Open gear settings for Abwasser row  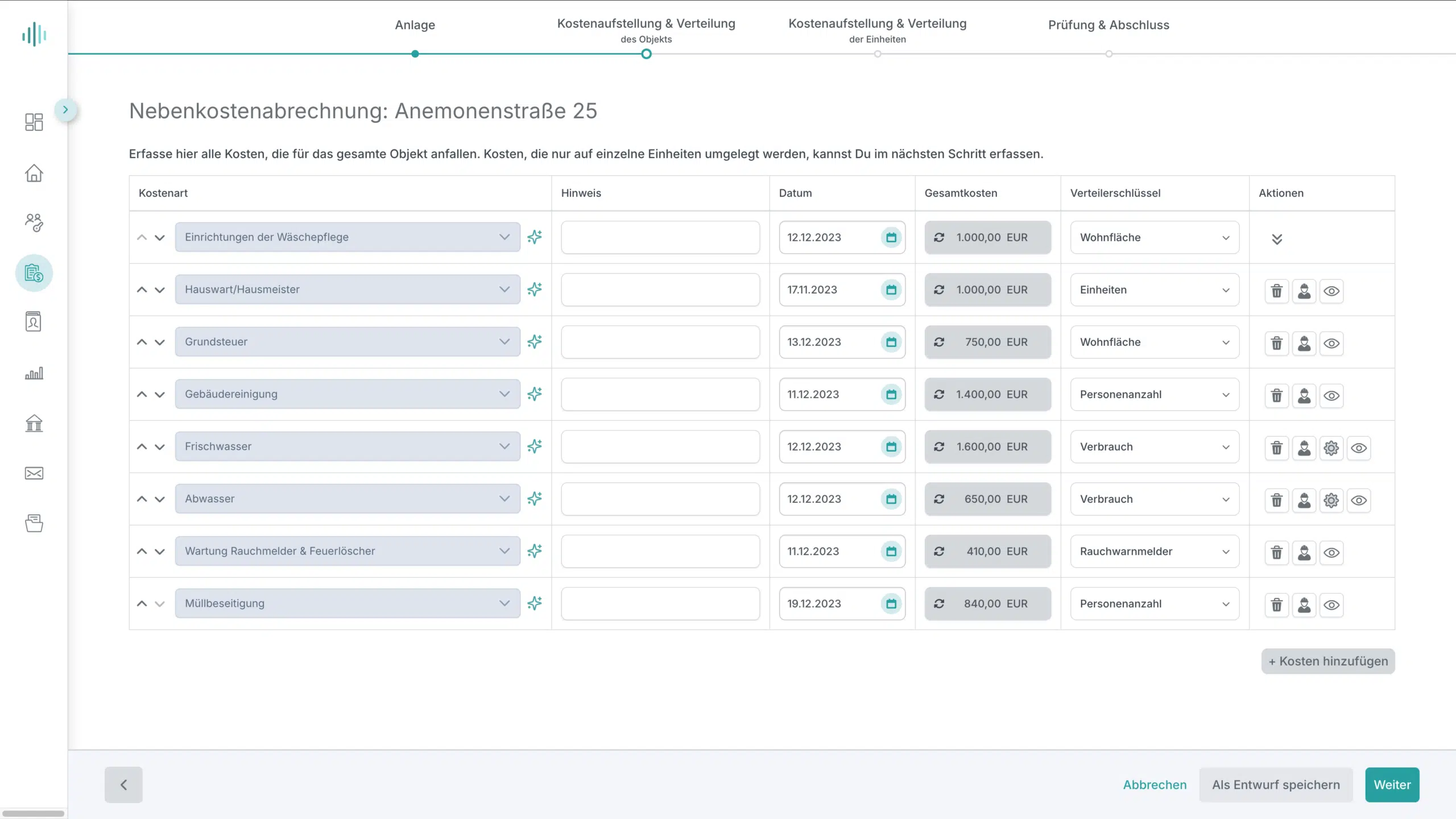click(1331, 500)
